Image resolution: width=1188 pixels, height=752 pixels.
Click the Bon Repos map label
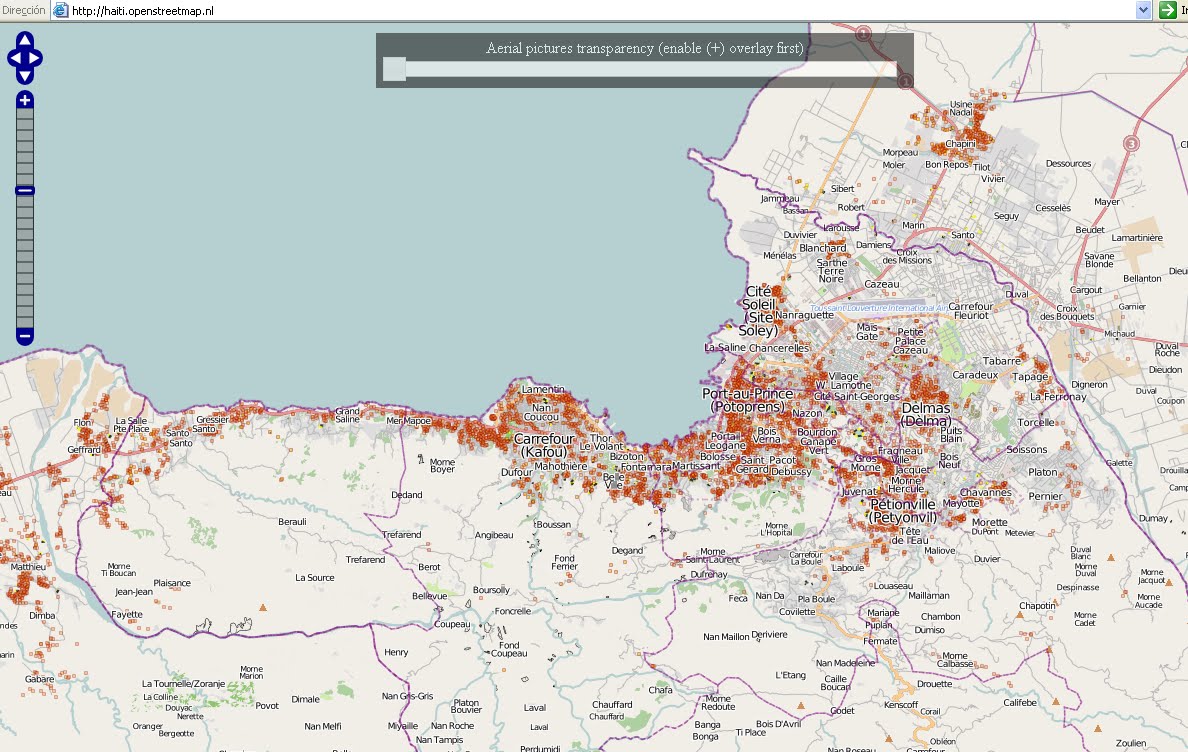coord(946,164)
